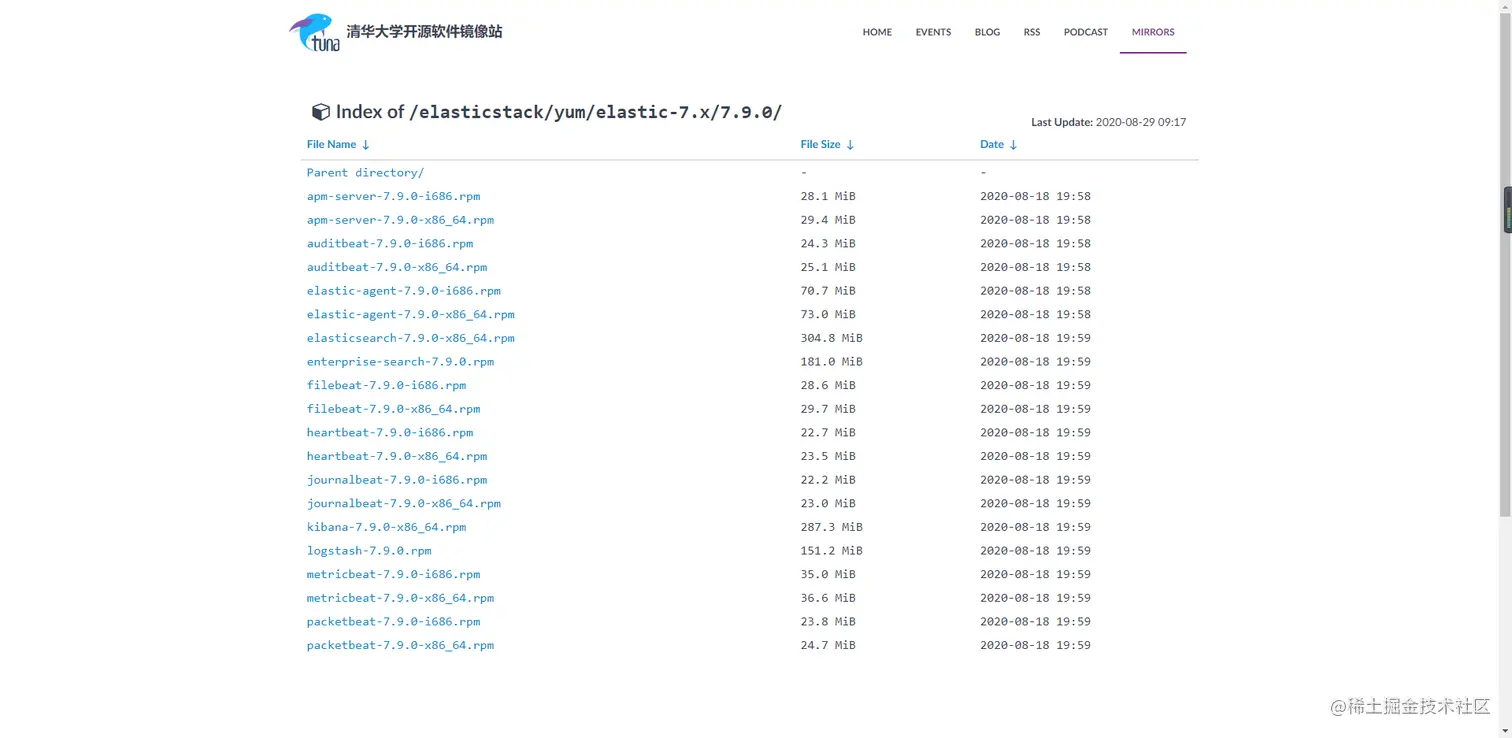
Task: Click the box icon beside Index of
Action: tap(321, 112)
